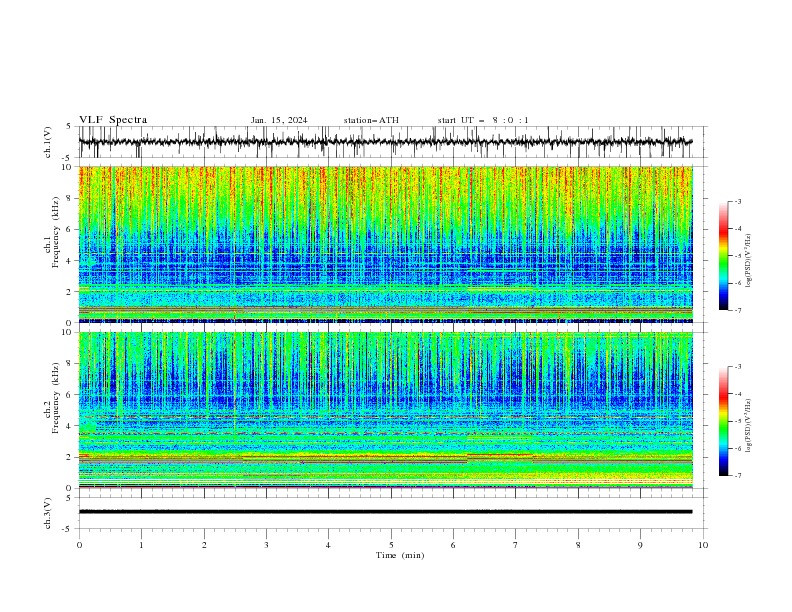Viewport: 792px width, 612px height.
Task: Click the "start UT = 8:0:1" text
Action: tap(483, 120)
